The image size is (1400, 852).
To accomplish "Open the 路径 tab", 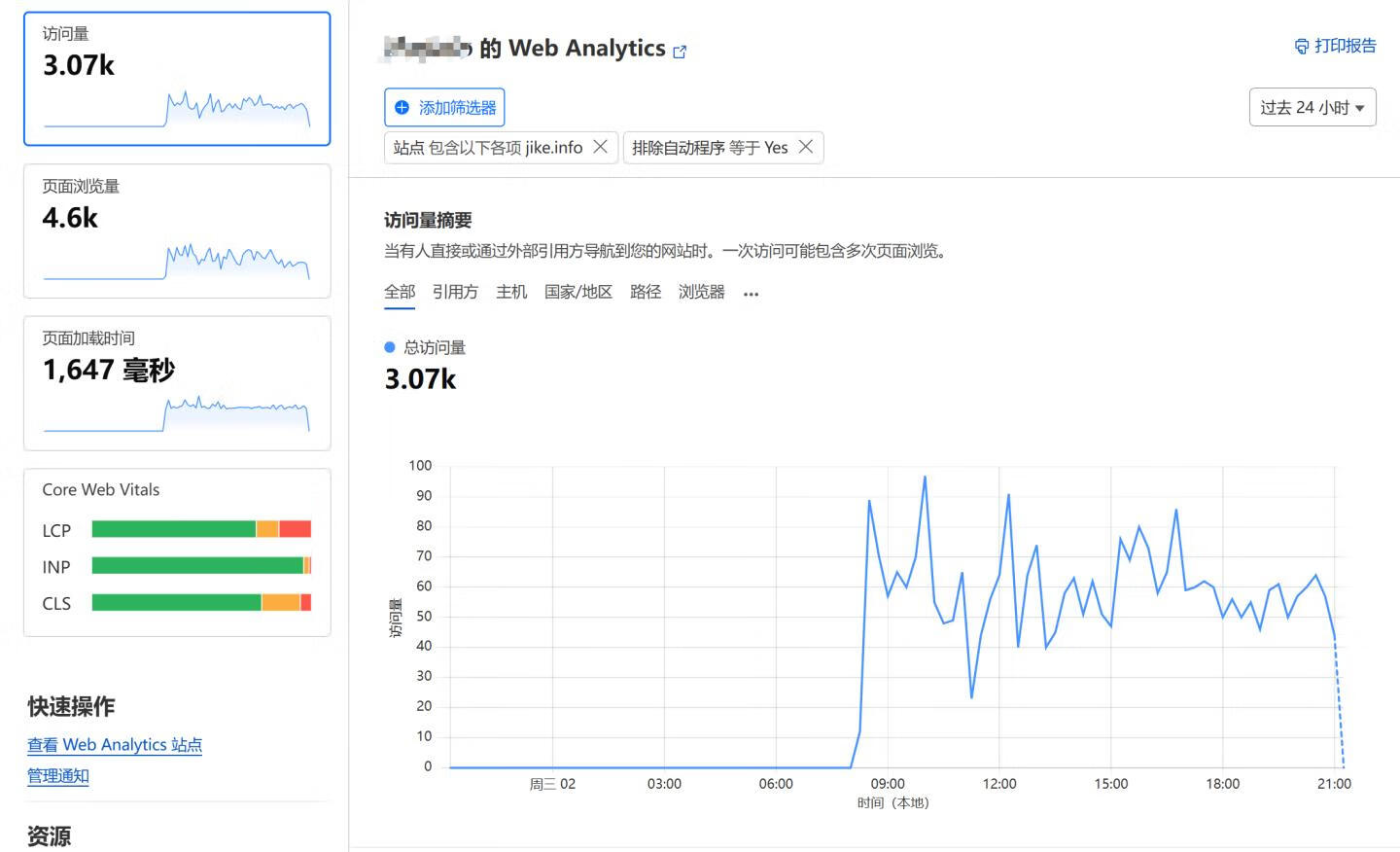I will pos(646,292).
